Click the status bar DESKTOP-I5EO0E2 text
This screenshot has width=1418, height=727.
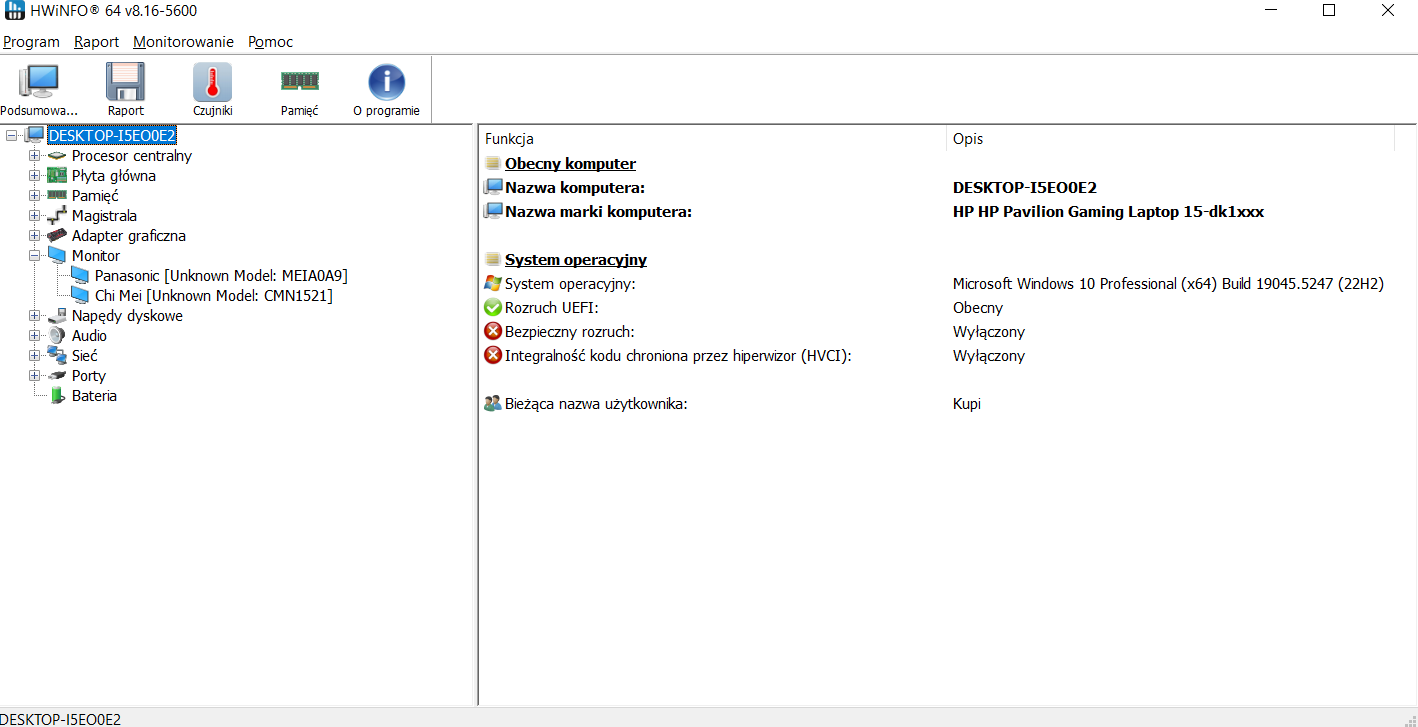point(61,719)
